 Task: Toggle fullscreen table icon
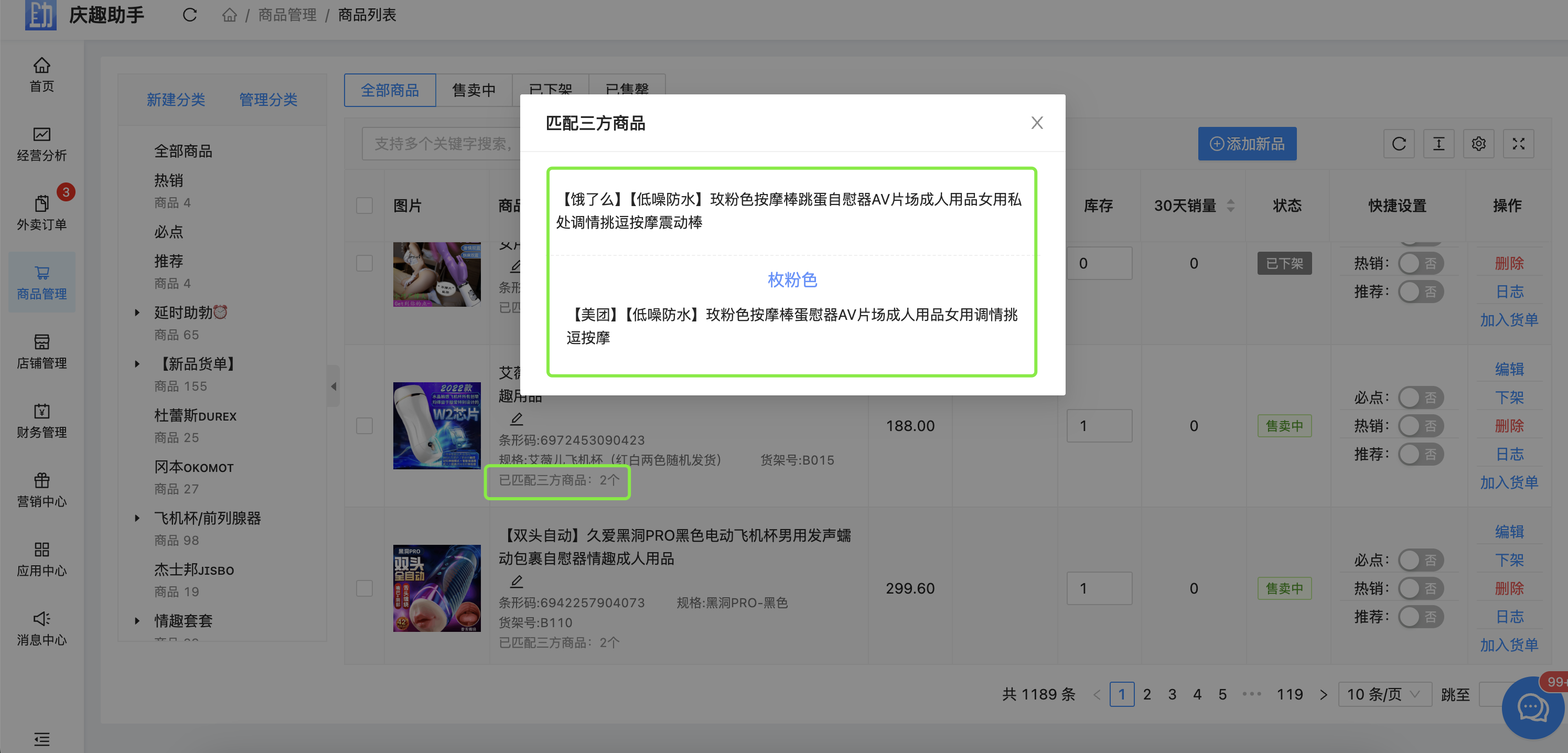point(1518,144)
